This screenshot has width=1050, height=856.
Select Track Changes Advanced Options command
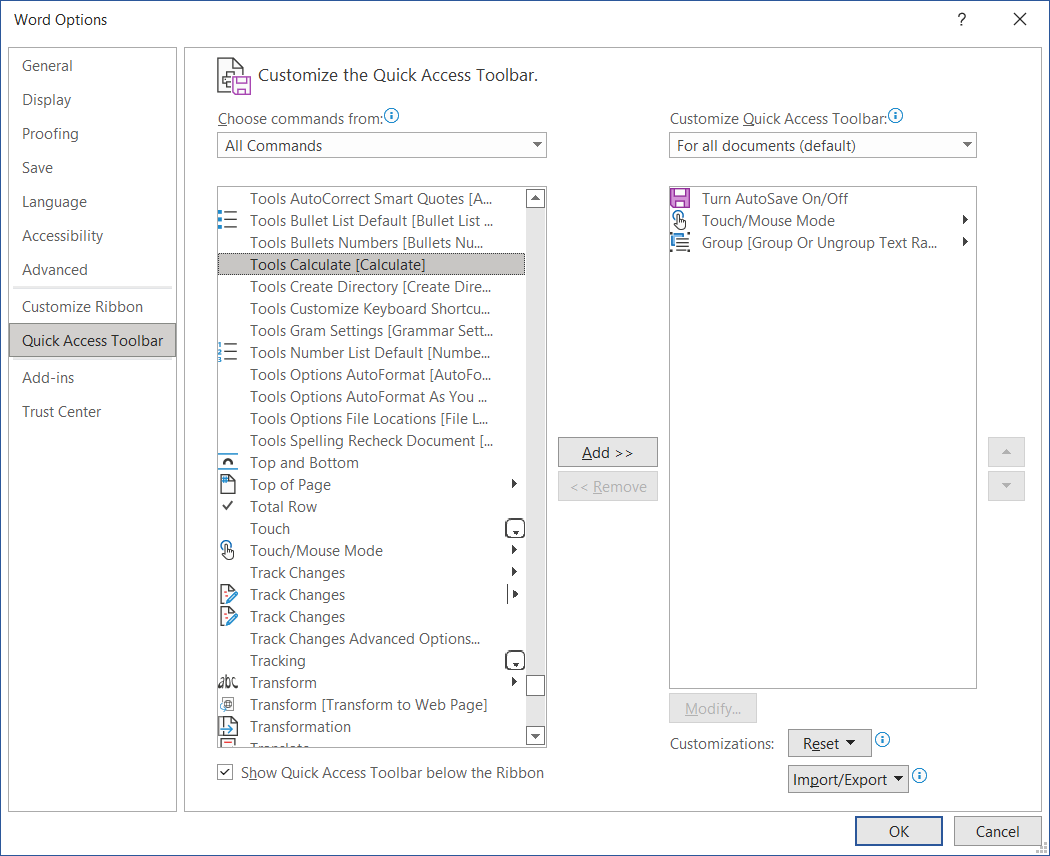click(x=371, y=639)
